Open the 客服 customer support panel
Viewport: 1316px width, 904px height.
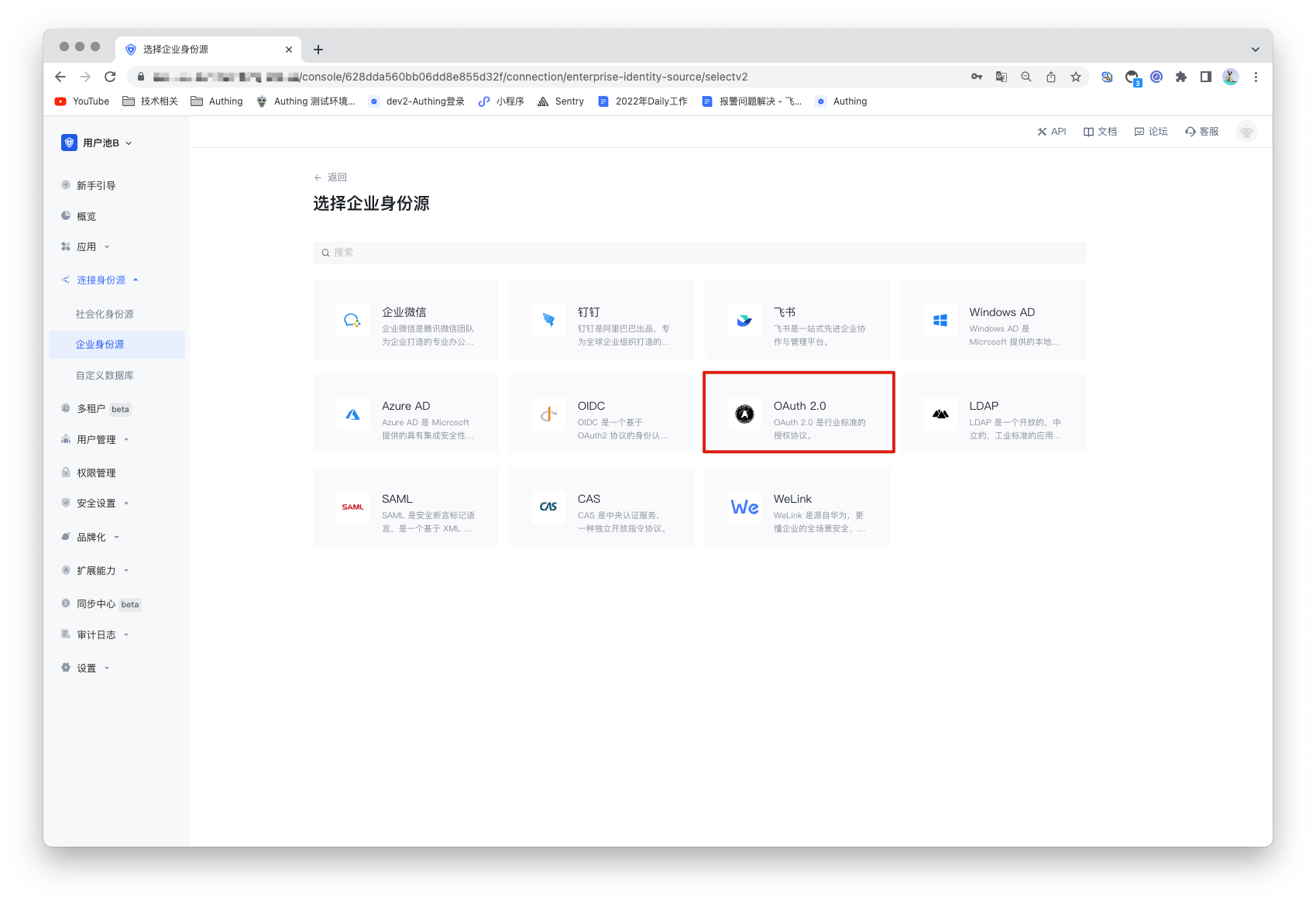pos(1201,131)
